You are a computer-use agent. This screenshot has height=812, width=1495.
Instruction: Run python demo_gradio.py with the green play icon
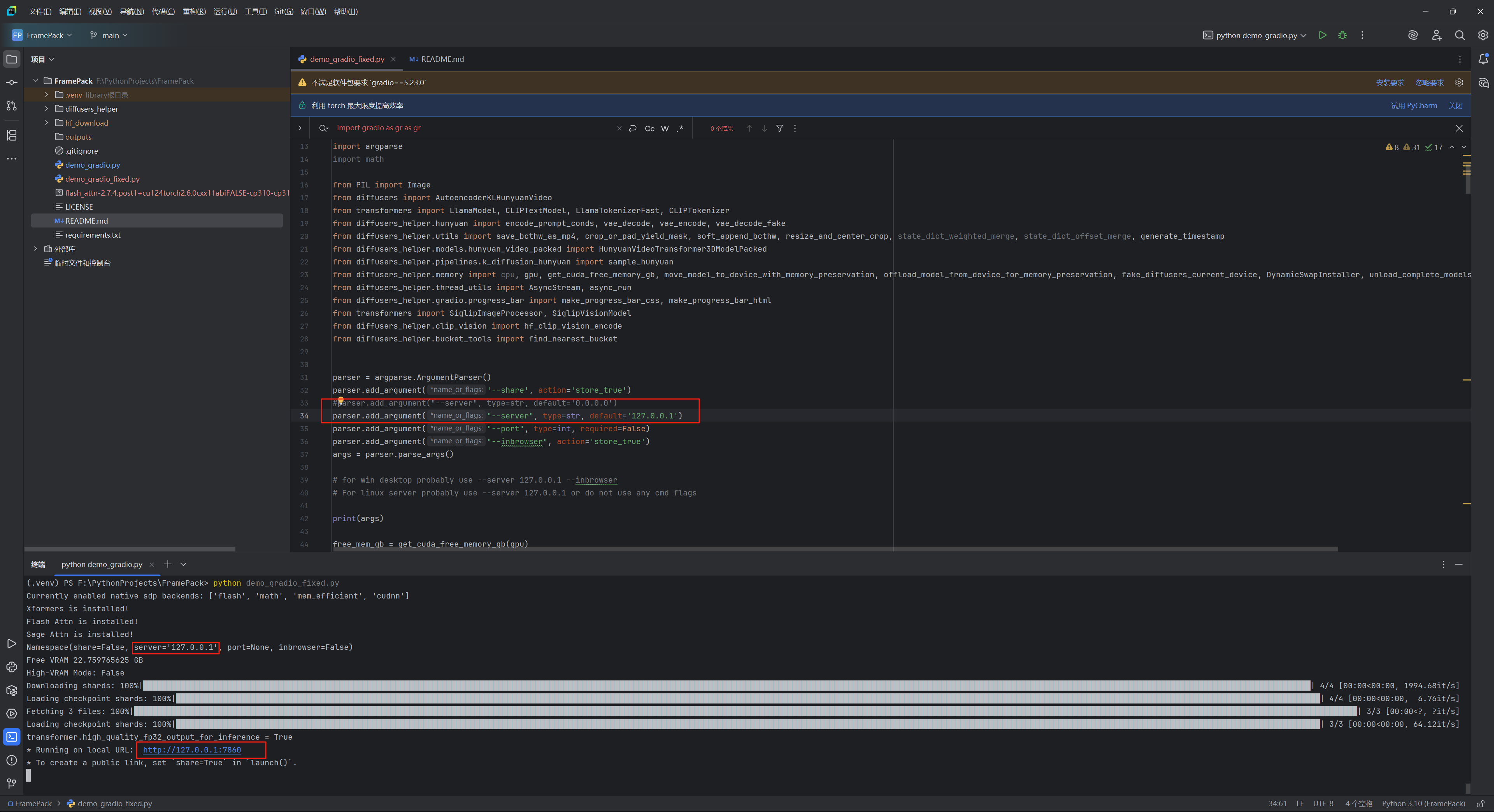(1322, 35)
